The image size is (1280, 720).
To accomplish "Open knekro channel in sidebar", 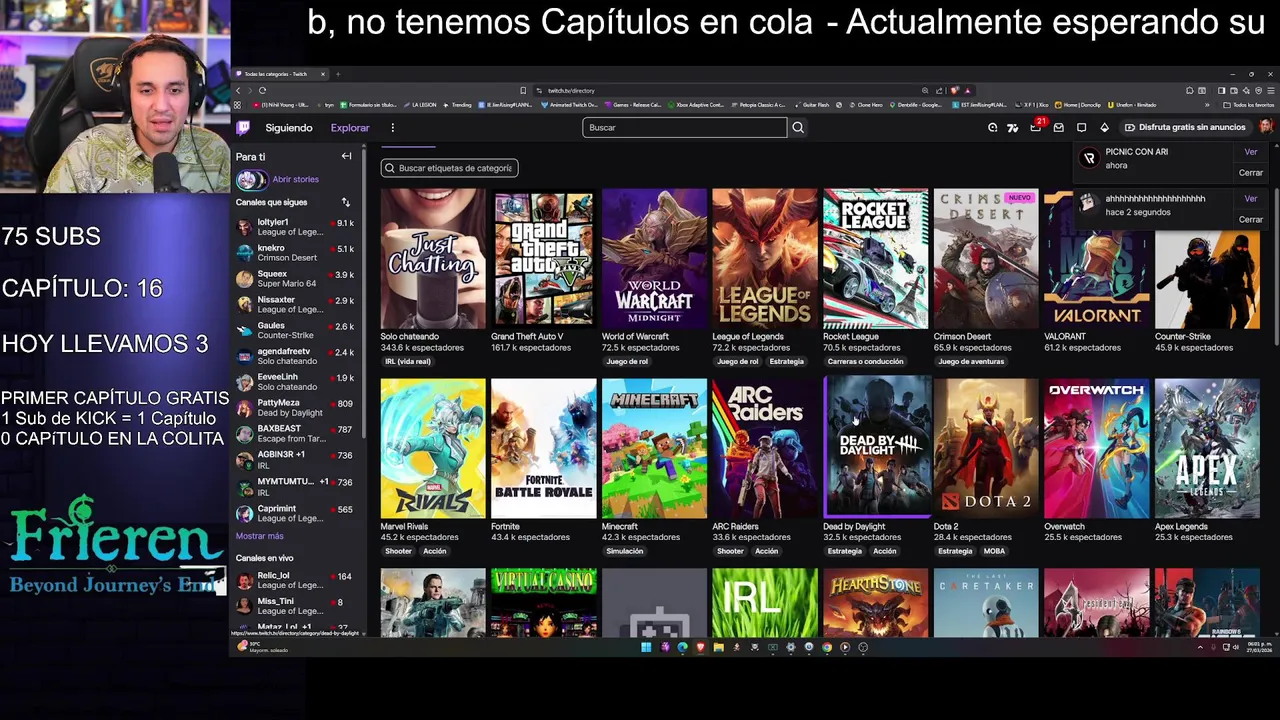I will (x=295, y=253).
